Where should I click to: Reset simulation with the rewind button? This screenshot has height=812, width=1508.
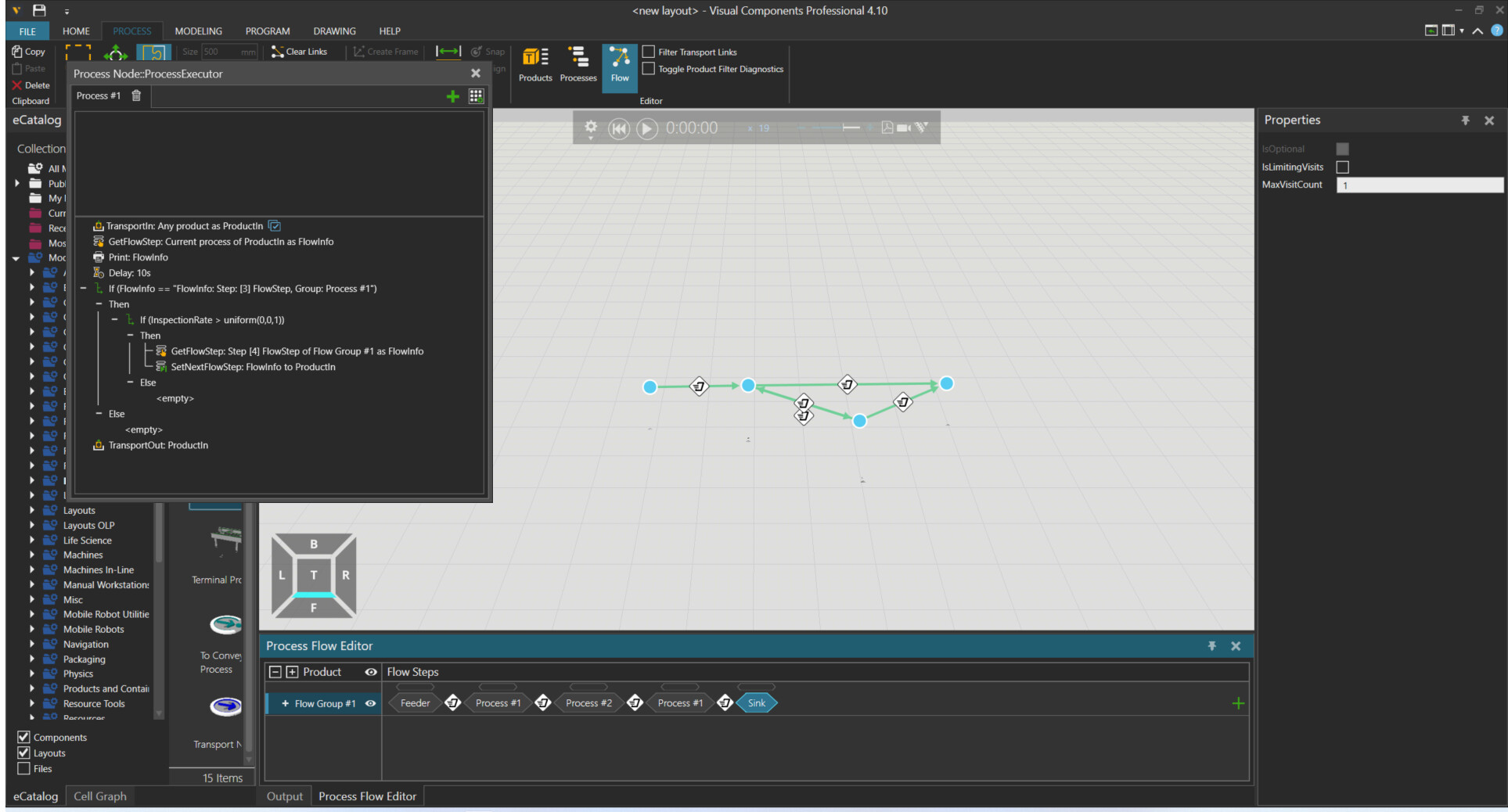pos(619,128)
